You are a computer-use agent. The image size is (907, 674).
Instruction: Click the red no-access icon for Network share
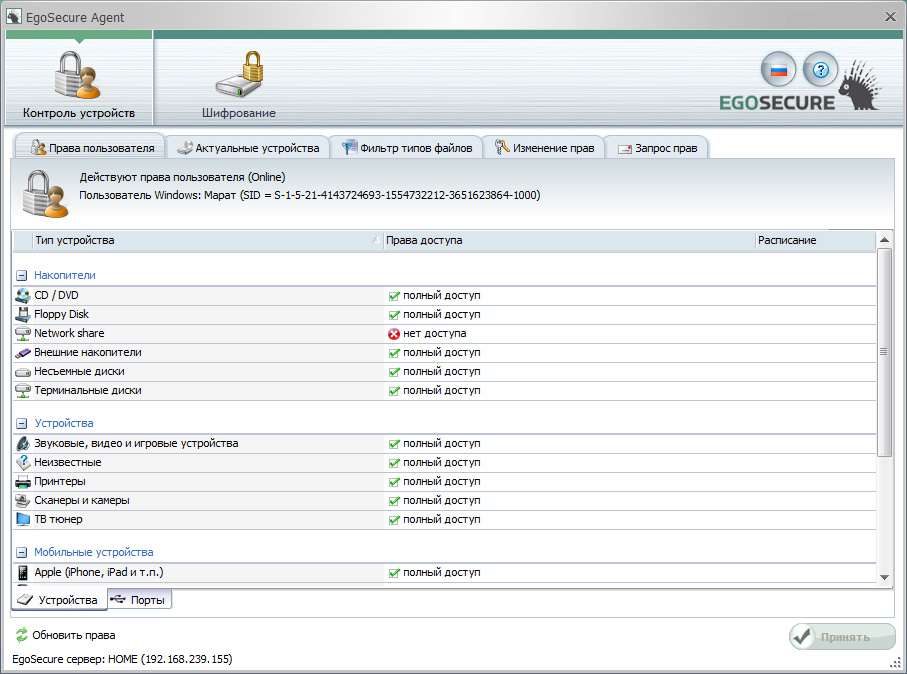click(394, 334)
